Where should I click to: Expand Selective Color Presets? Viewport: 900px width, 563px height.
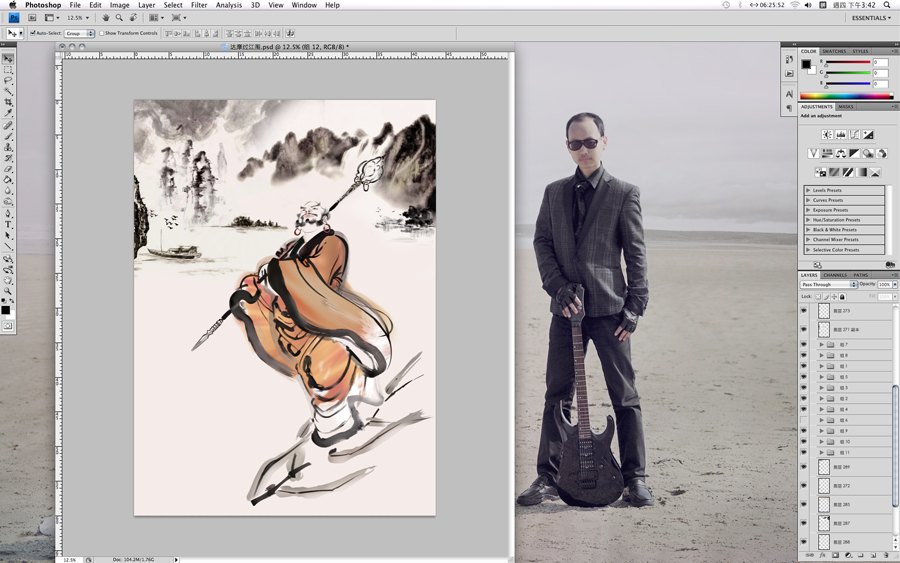coord(808,250)
